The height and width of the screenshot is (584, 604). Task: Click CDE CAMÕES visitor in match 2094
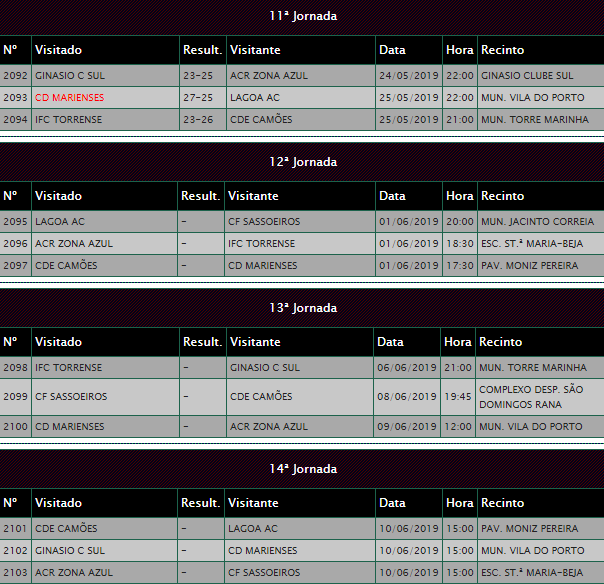pyautogui.click(x=261, y=119)
